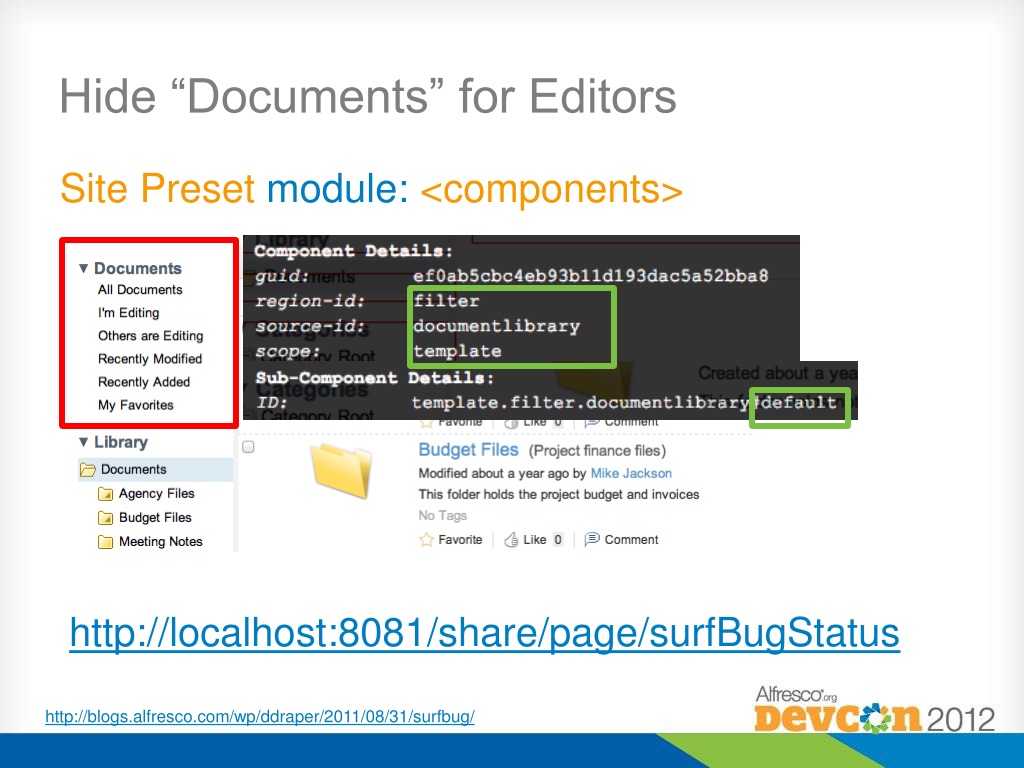
Task: Select the All Documents filter
Action: pyautogui.click(x=140, y=289)
